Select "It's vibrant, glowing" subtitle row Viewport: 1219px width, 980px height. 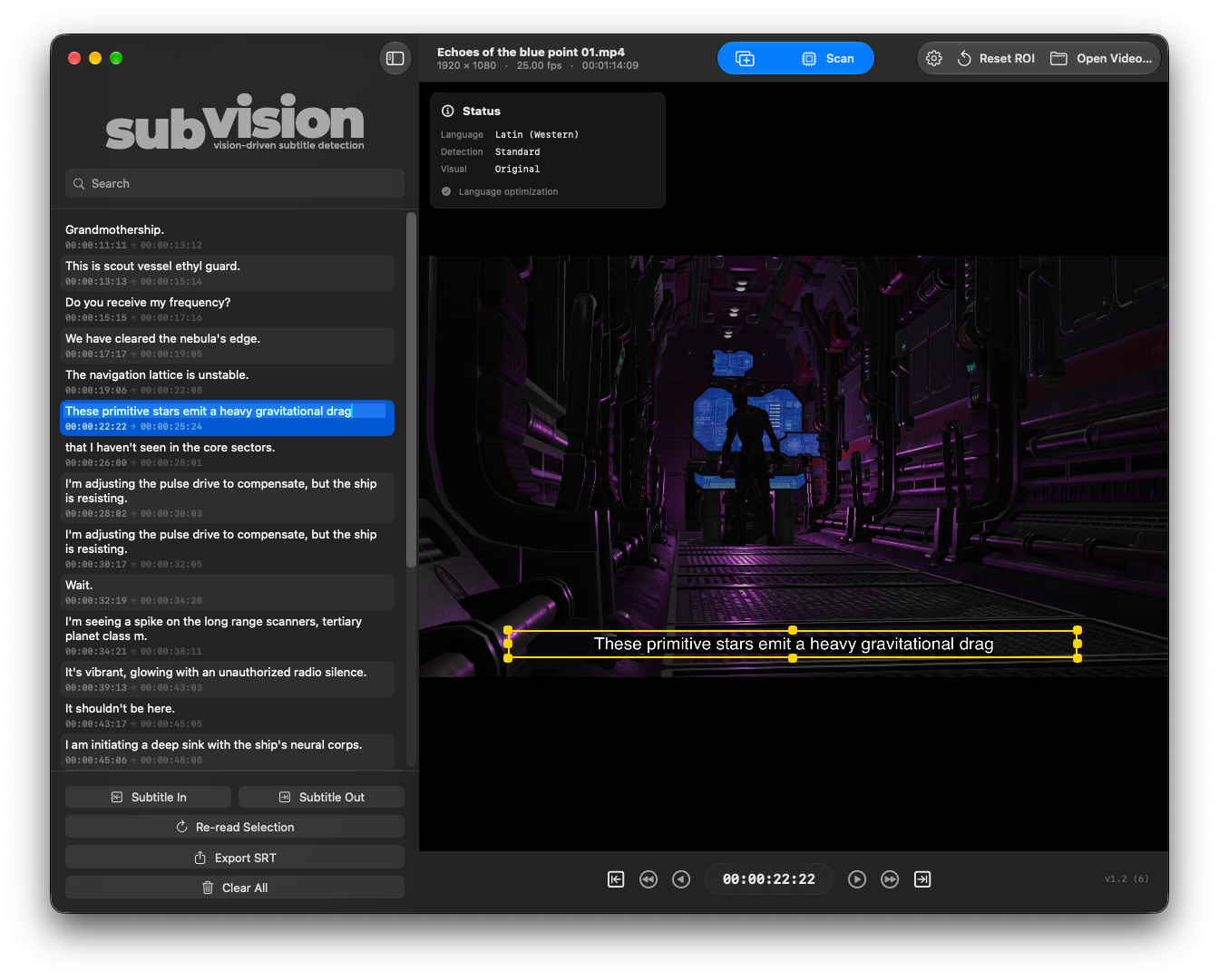[x=227, y=679]
